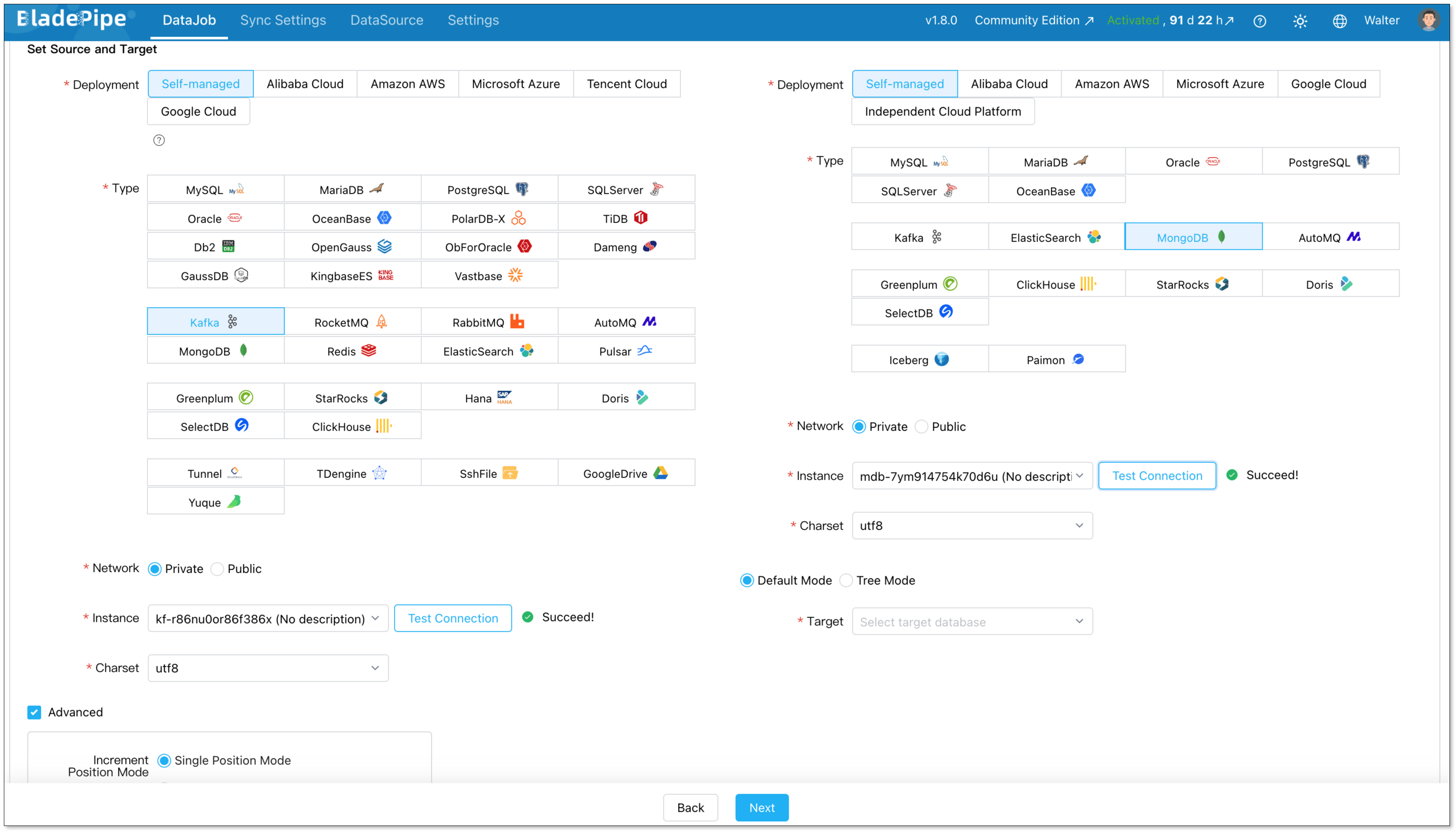The height and width of the screenshot is (832, 1456).
Task: Select KingbaseES source type
Action: 353,276
